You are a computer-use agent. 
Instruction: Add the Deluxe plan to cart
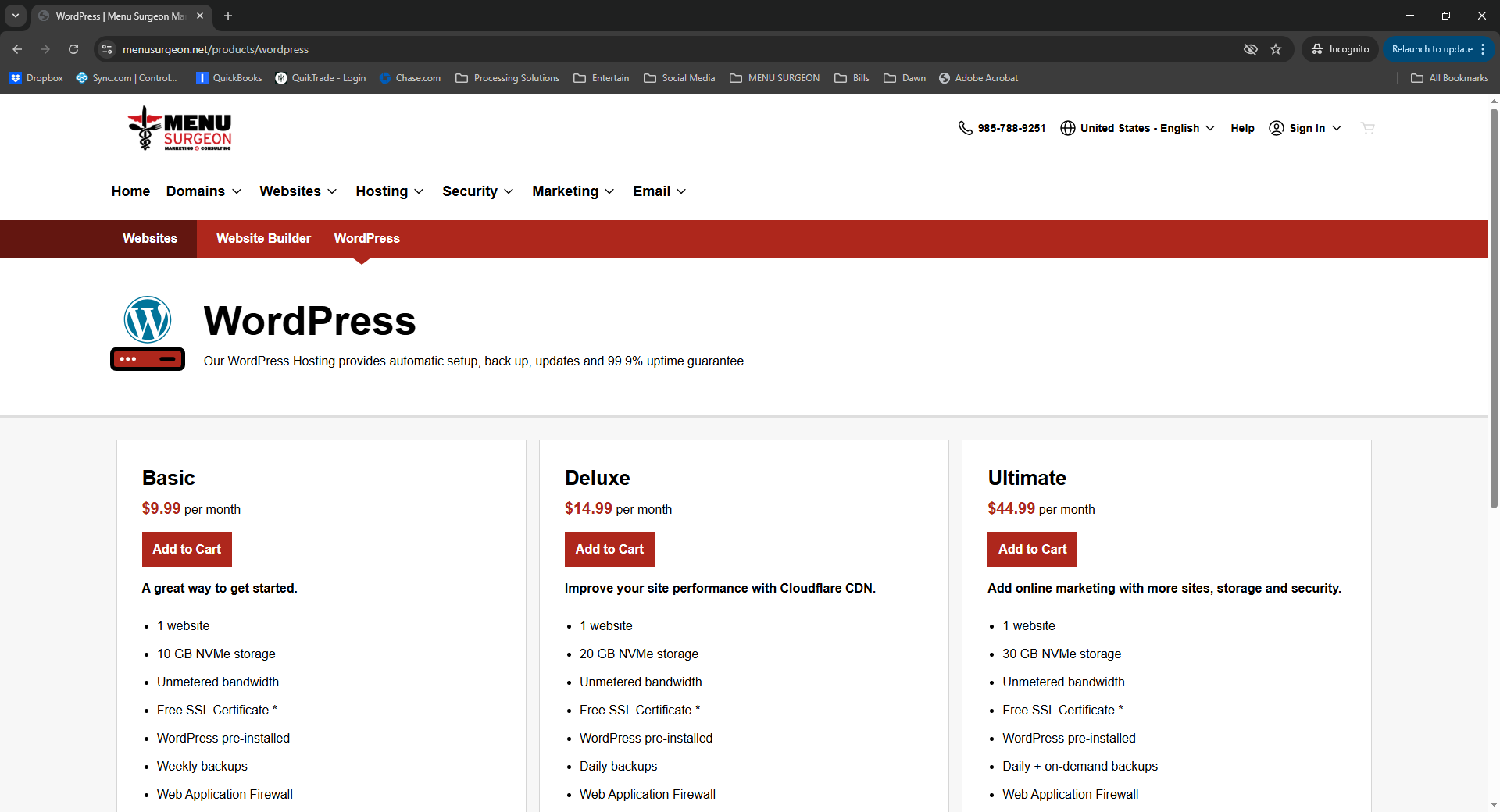609,550
